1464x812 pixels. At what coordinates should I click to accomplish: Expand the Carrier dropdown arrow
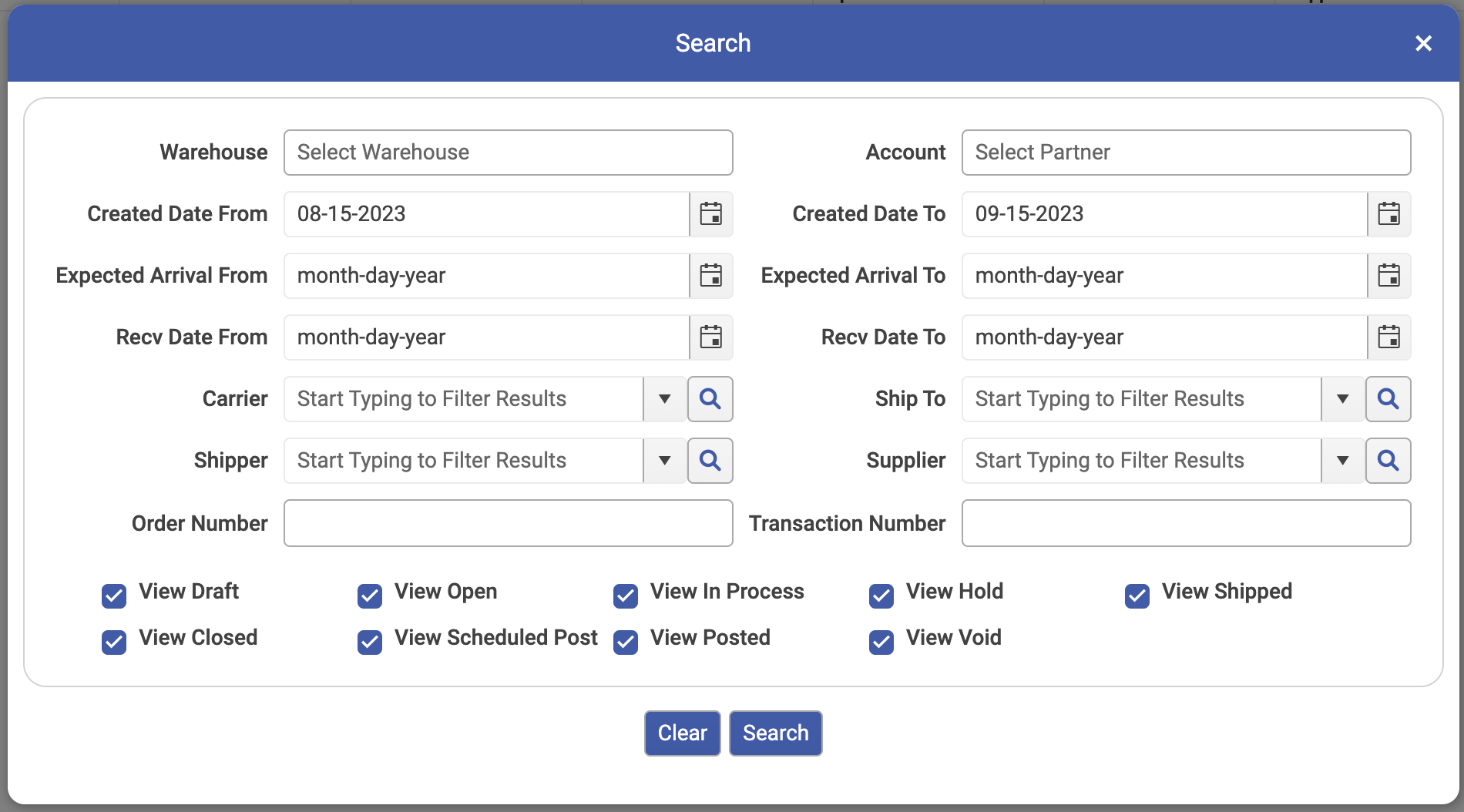coord(664,399)
